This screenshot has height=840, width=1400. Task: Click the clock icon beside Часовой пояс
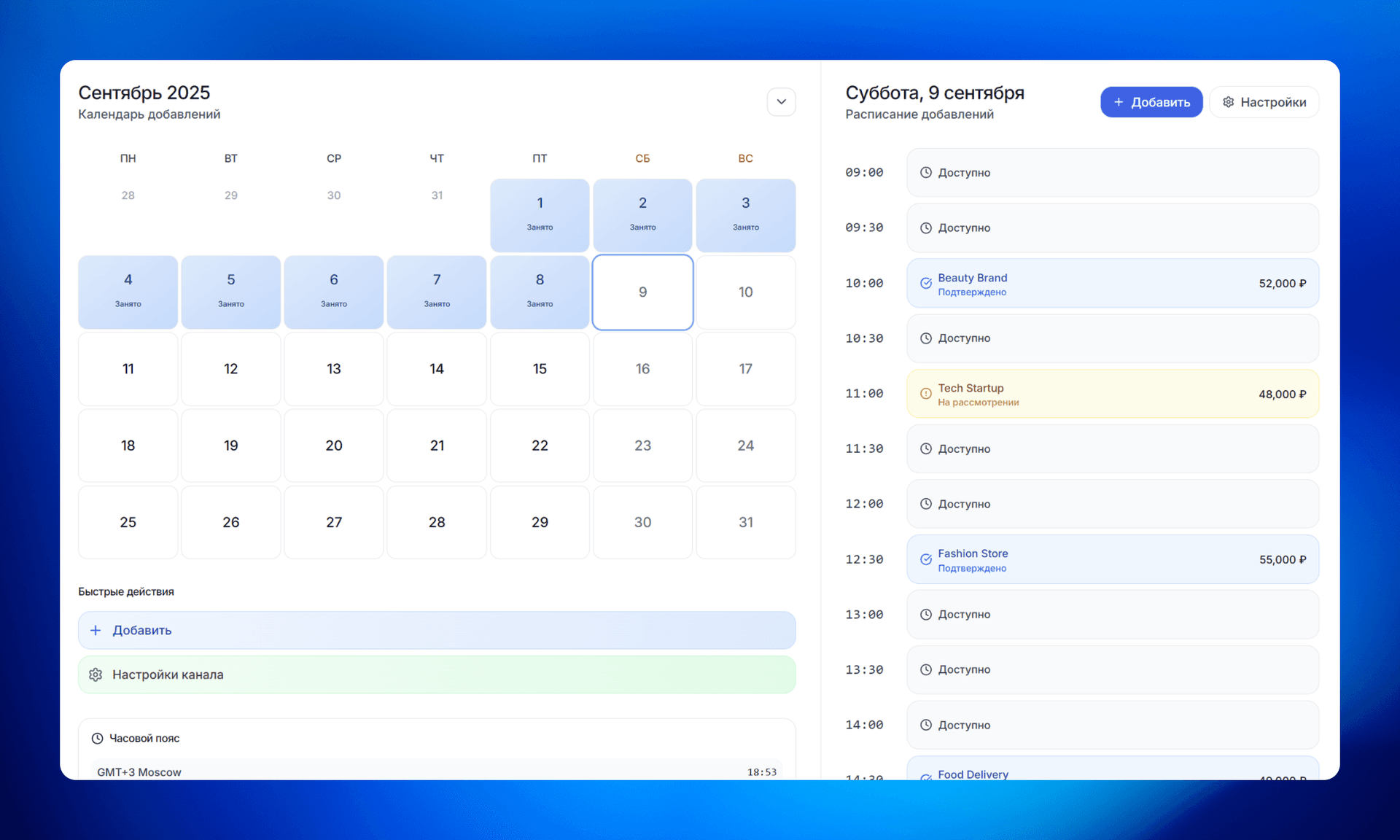pyautogui.click(x=97, y=738)
